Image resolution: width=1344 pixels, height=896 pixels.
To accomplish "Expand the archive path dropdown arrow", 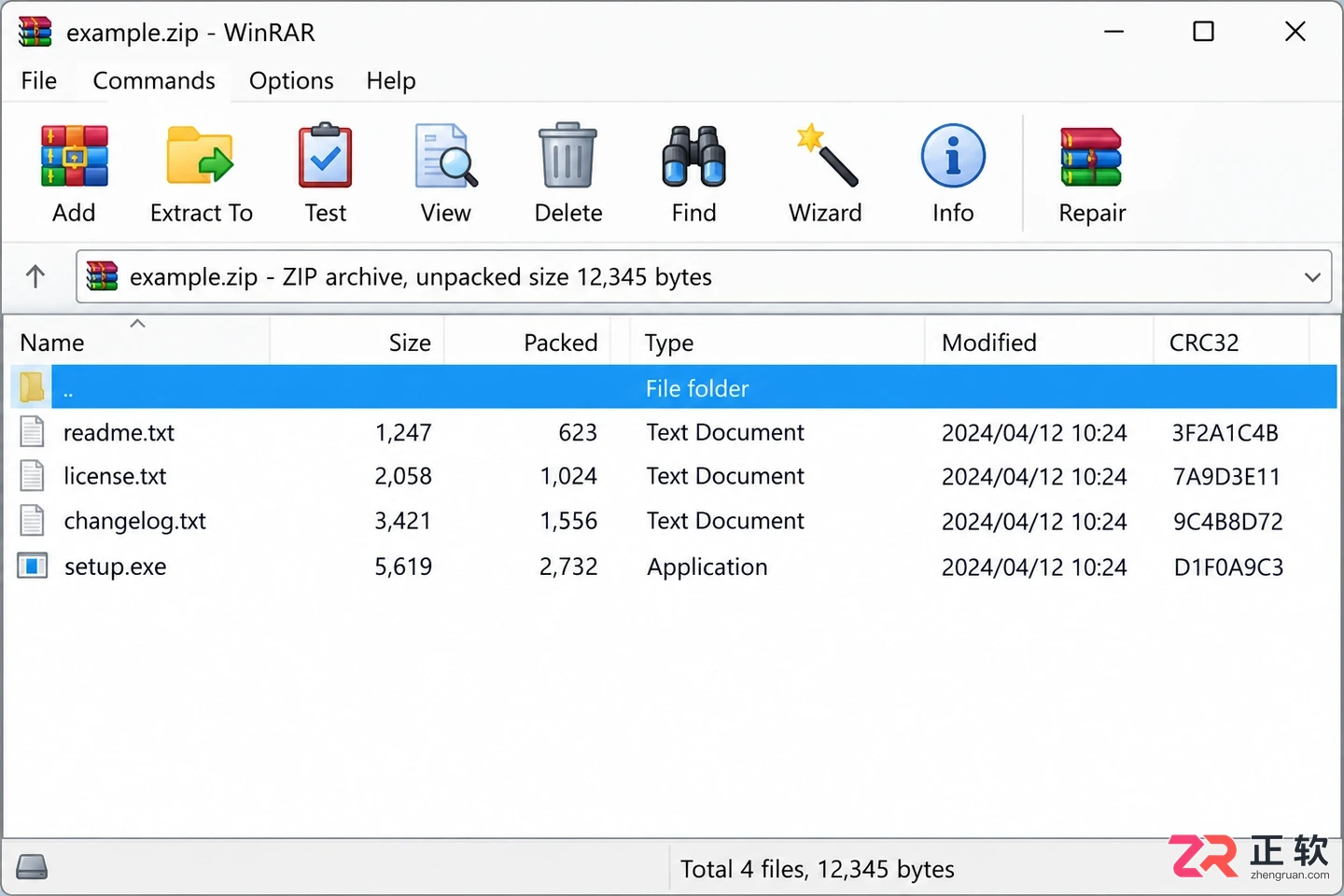I will [1312, 277].
